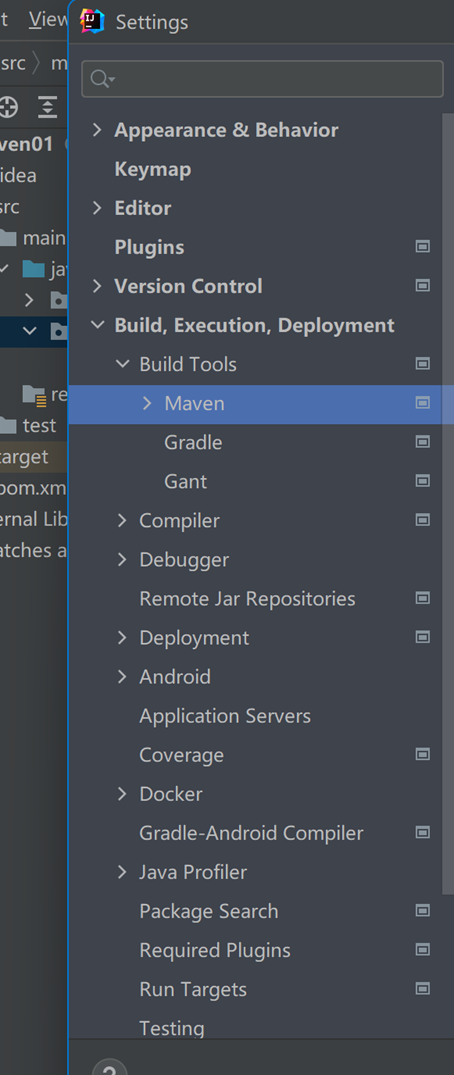
Task: Open Remote Jar Repositories settings
Action: click(248, 599)
